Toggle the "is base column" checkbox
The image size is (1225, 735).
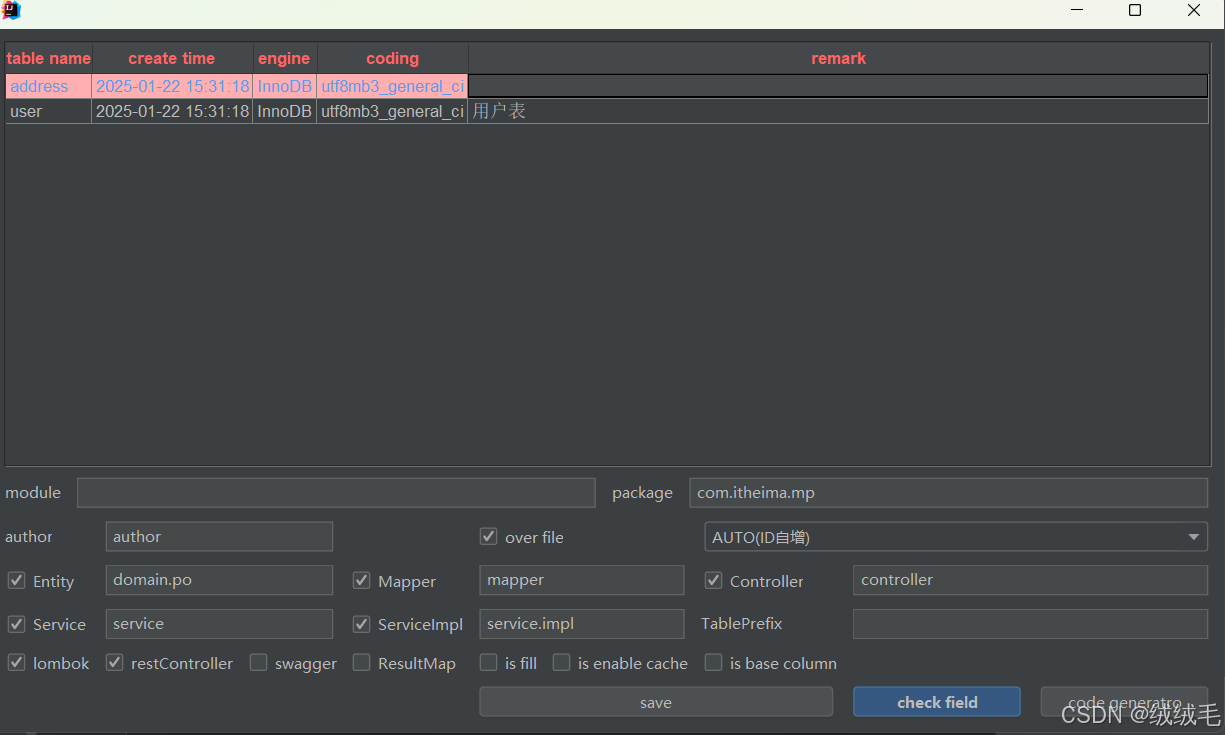click(x=713, y=663)
